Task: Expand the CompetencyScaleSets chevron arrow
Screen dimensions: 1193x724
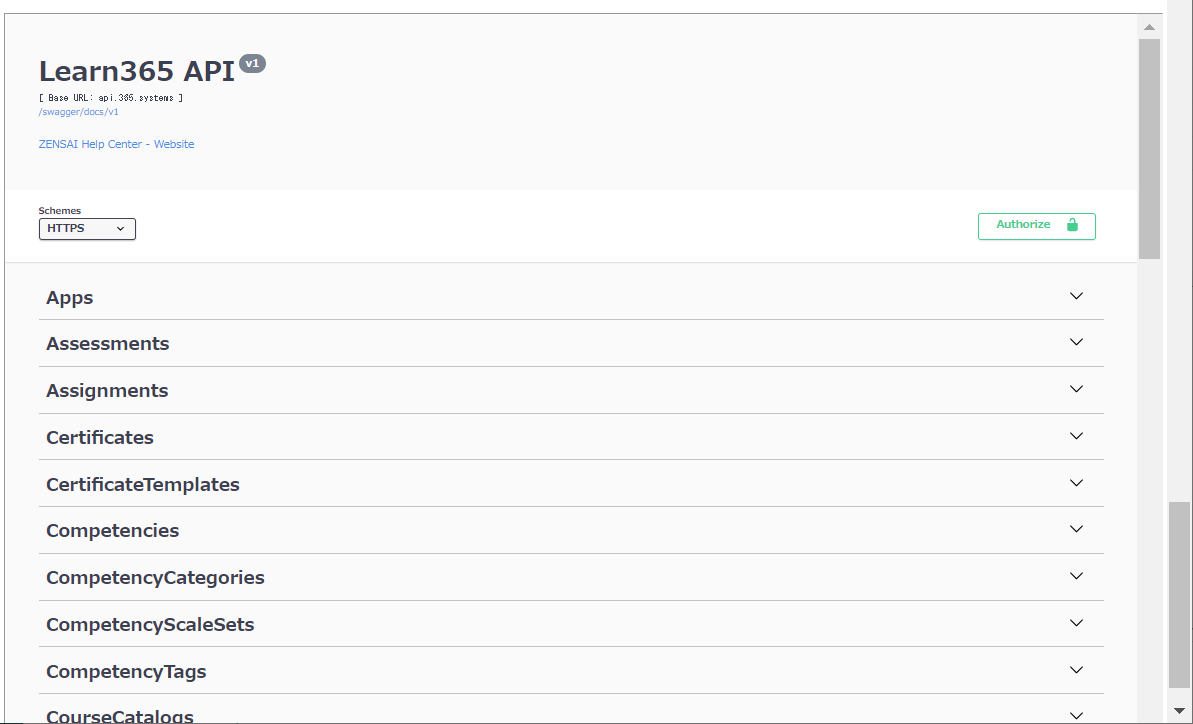Action: (x=1076, y=624)
